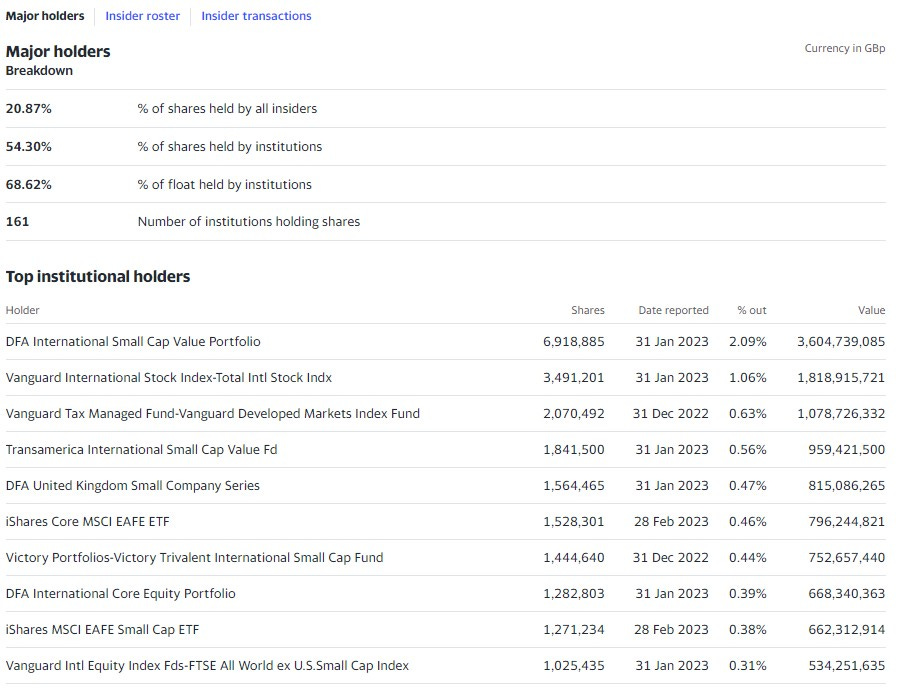Click the 1.06% out value
Screen dimensions: 923x696
[x=748, y=377]
